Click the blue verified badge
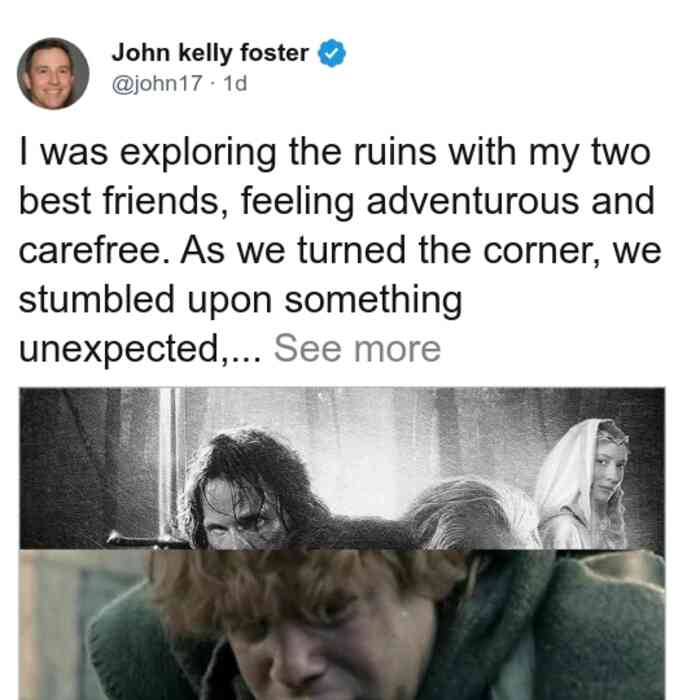The image size is (700, 700). click(x=331, y=53)
